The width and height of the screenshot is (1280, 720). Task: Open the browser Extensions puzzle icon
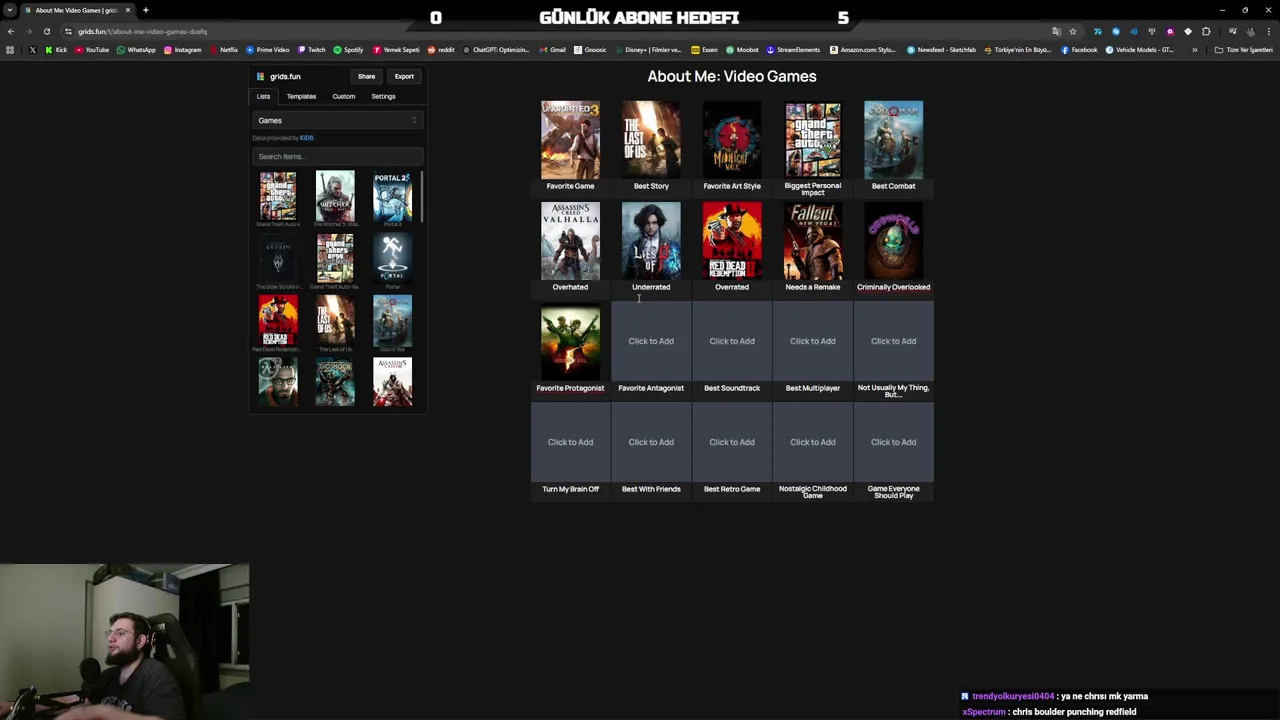click(1206, 31)
